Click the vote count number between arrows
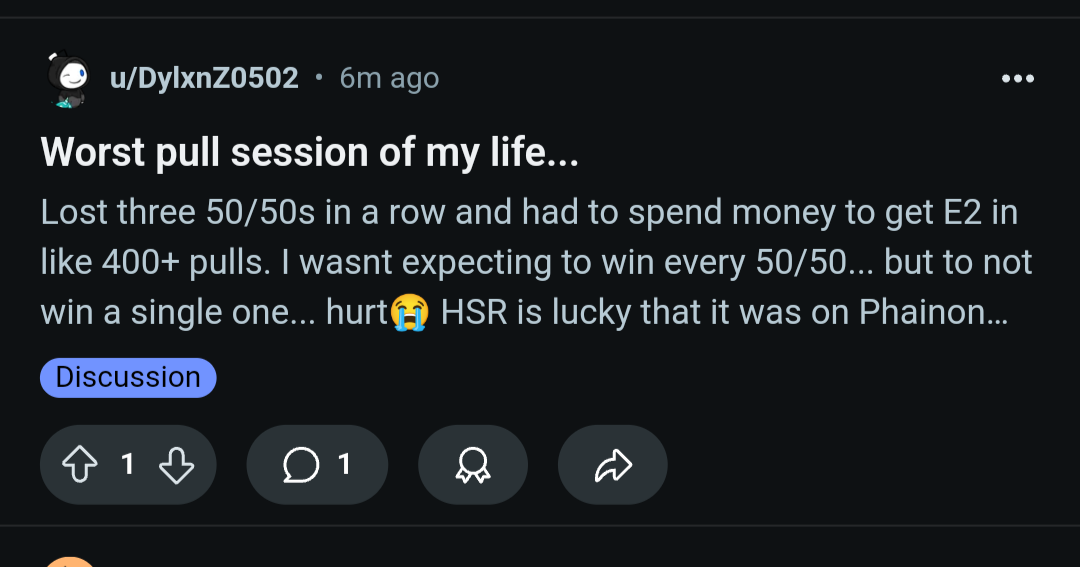 point(127,464)
